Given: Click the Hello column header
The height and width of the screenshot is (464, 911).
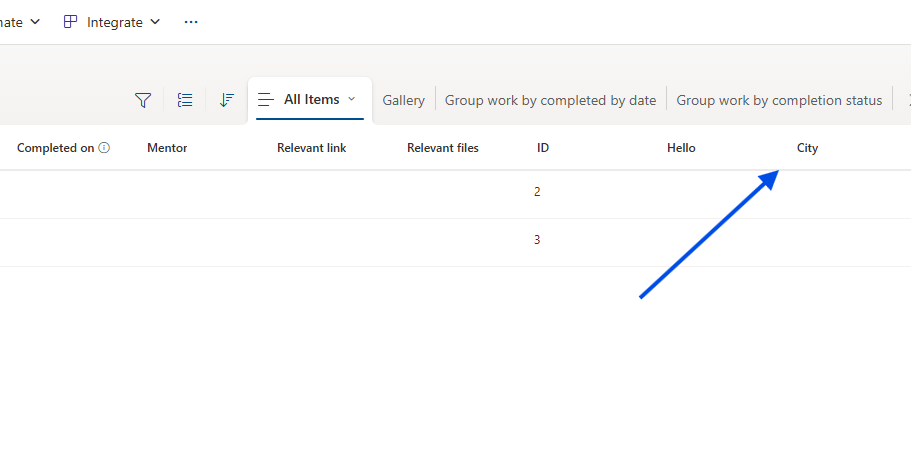Looking at the screenshot, I should coord(681,148).
